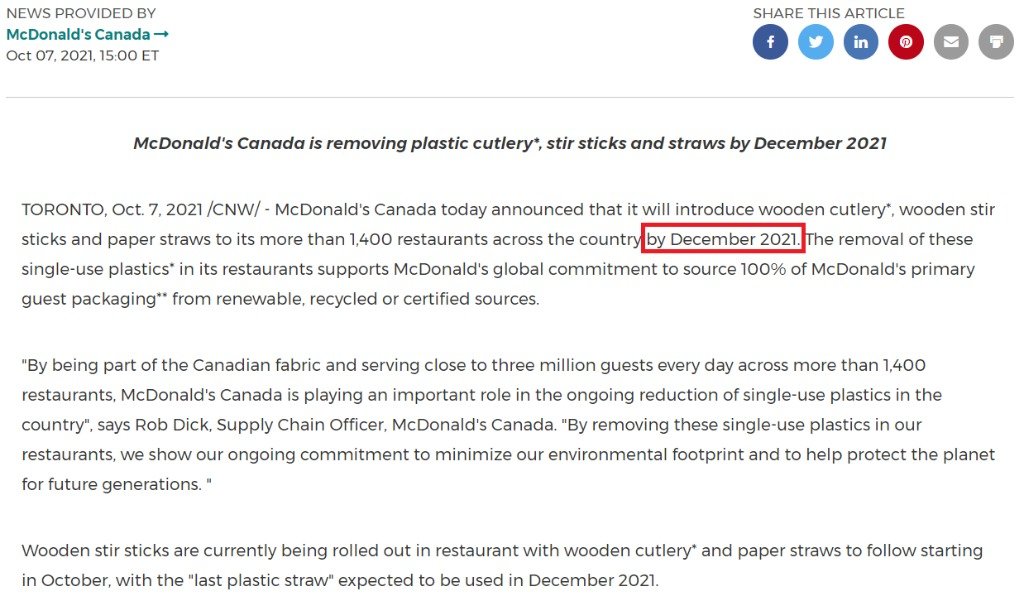Screen dimensions: 1024x601
Task: Click arrow next to McDonald's Canada
Action: coord(161,34)
